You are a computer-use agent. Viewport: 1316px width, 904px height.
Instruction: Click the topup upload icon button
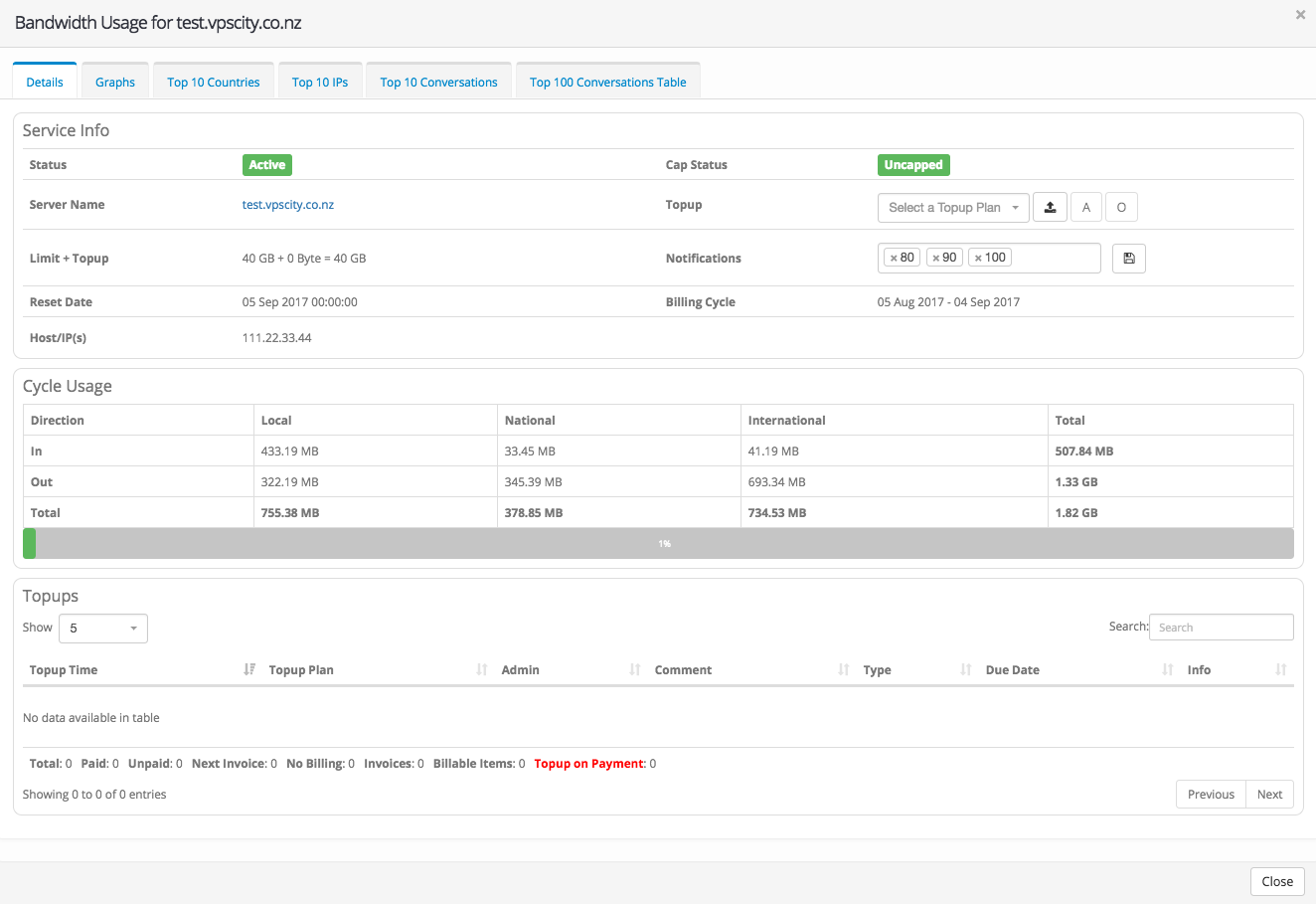1050,207
